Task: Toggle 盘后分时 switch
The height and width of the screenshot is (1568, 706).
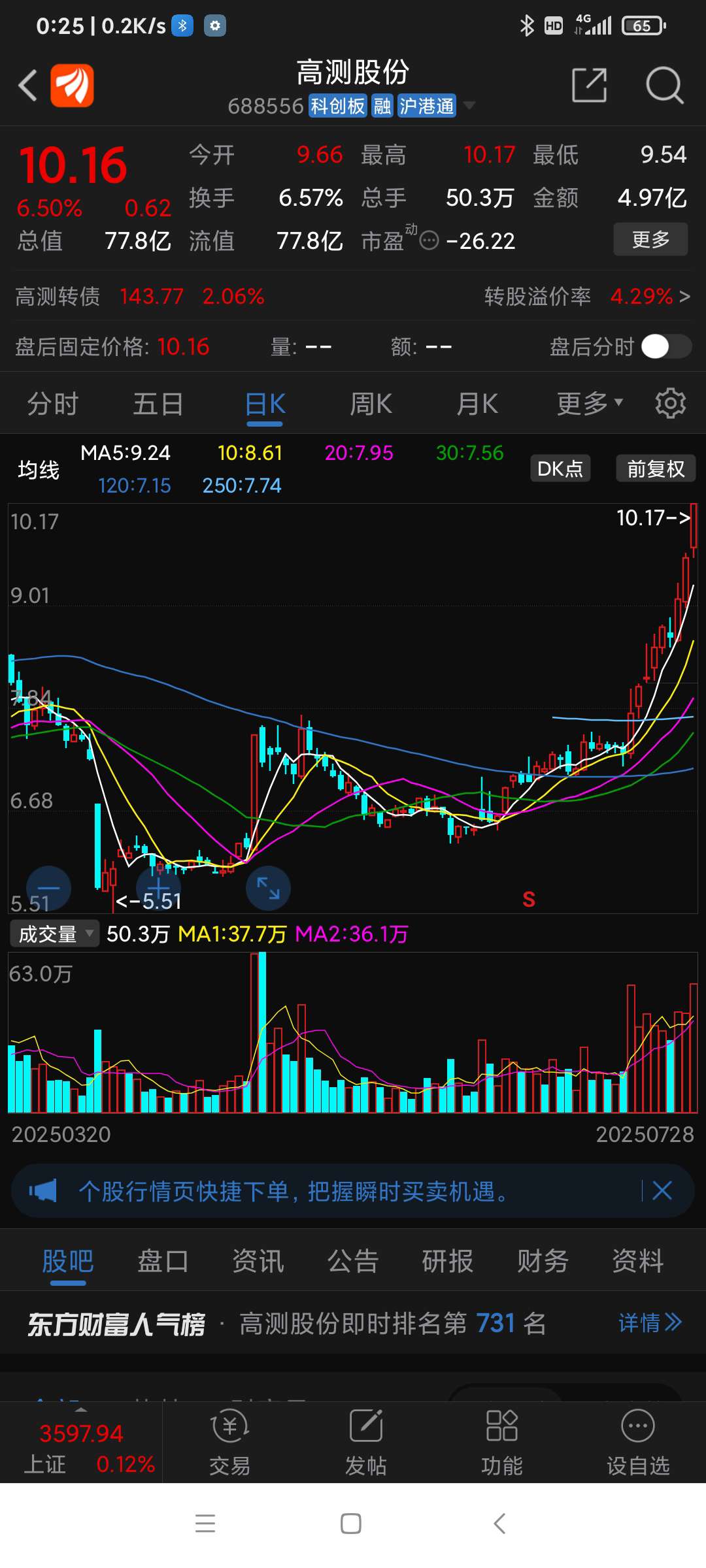Action: 666,346
